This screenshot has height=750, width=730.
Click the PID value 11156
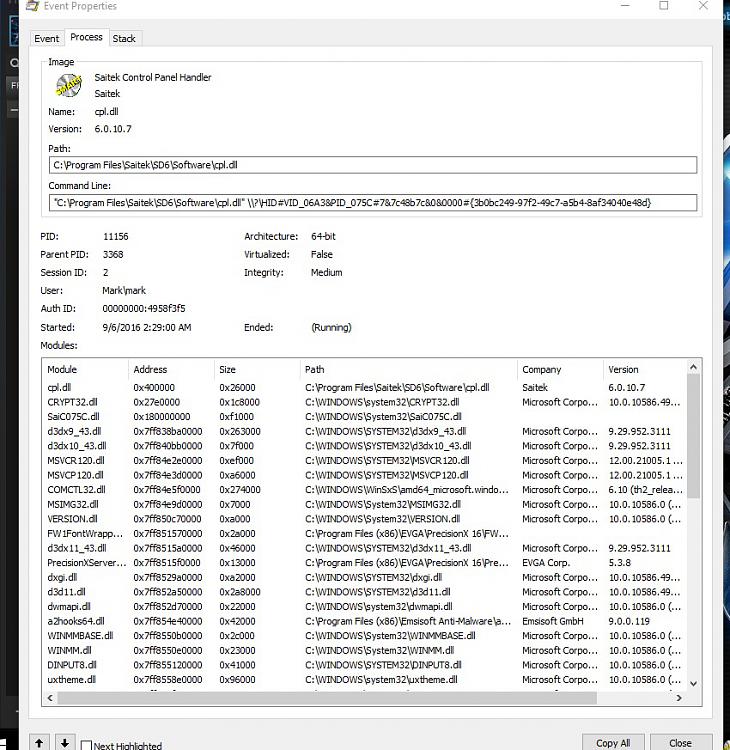pyautogui.click(x=116, y=236)
